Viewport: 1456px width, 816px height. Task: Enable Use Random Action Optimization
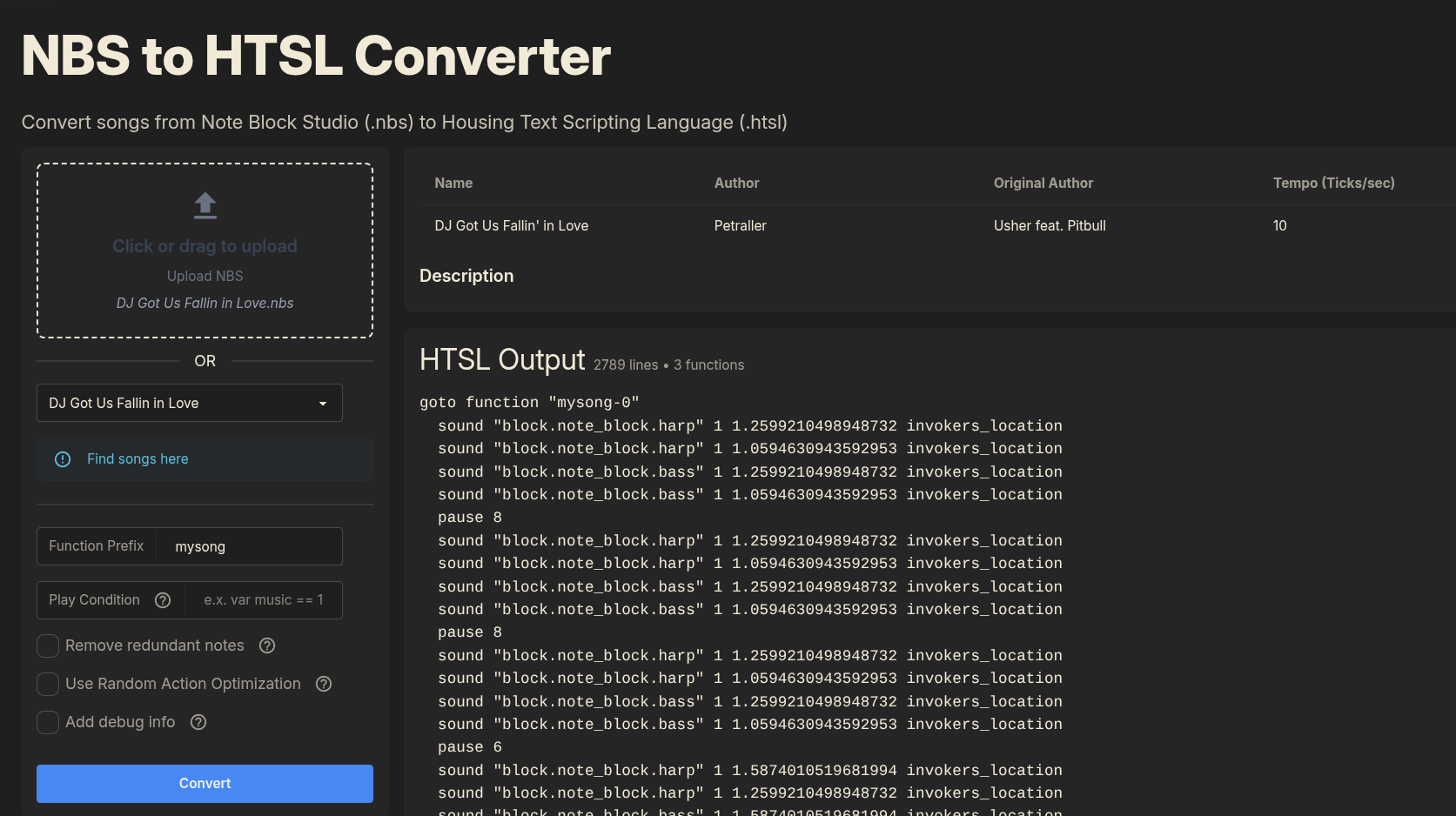tap(48, 684)
